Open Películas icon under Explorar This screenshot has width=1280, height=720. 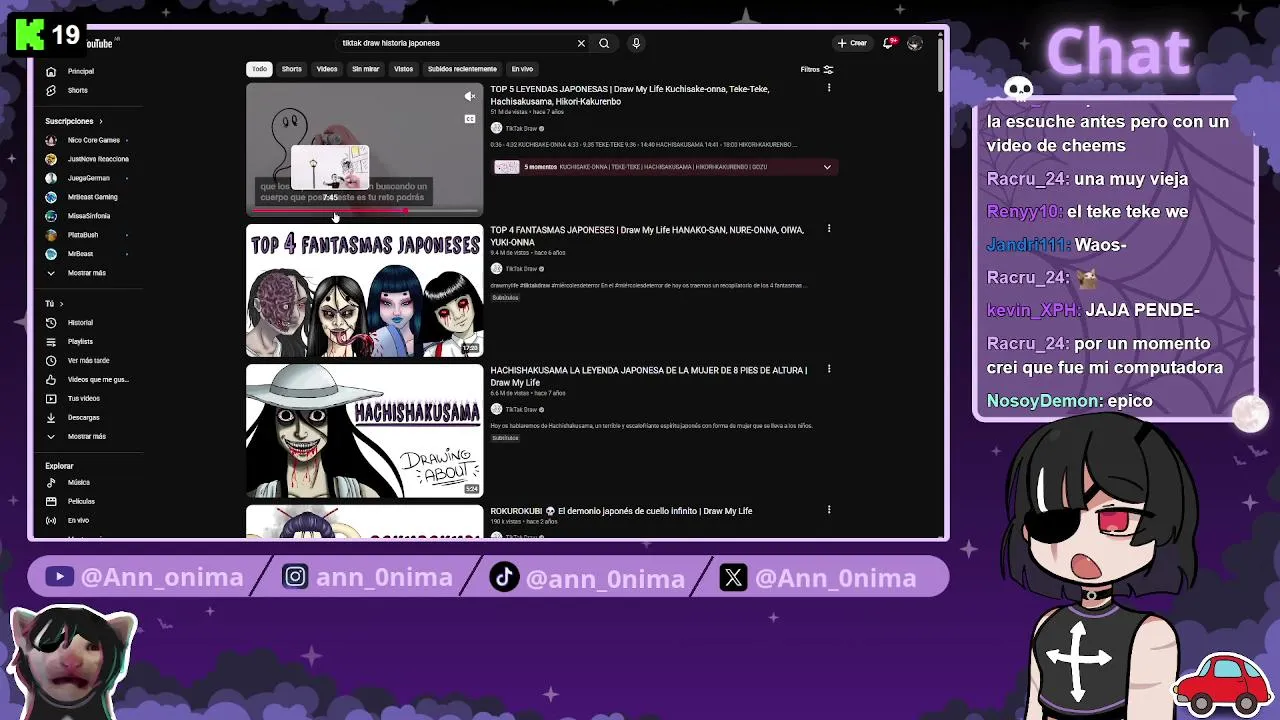[x=51, y=501]
